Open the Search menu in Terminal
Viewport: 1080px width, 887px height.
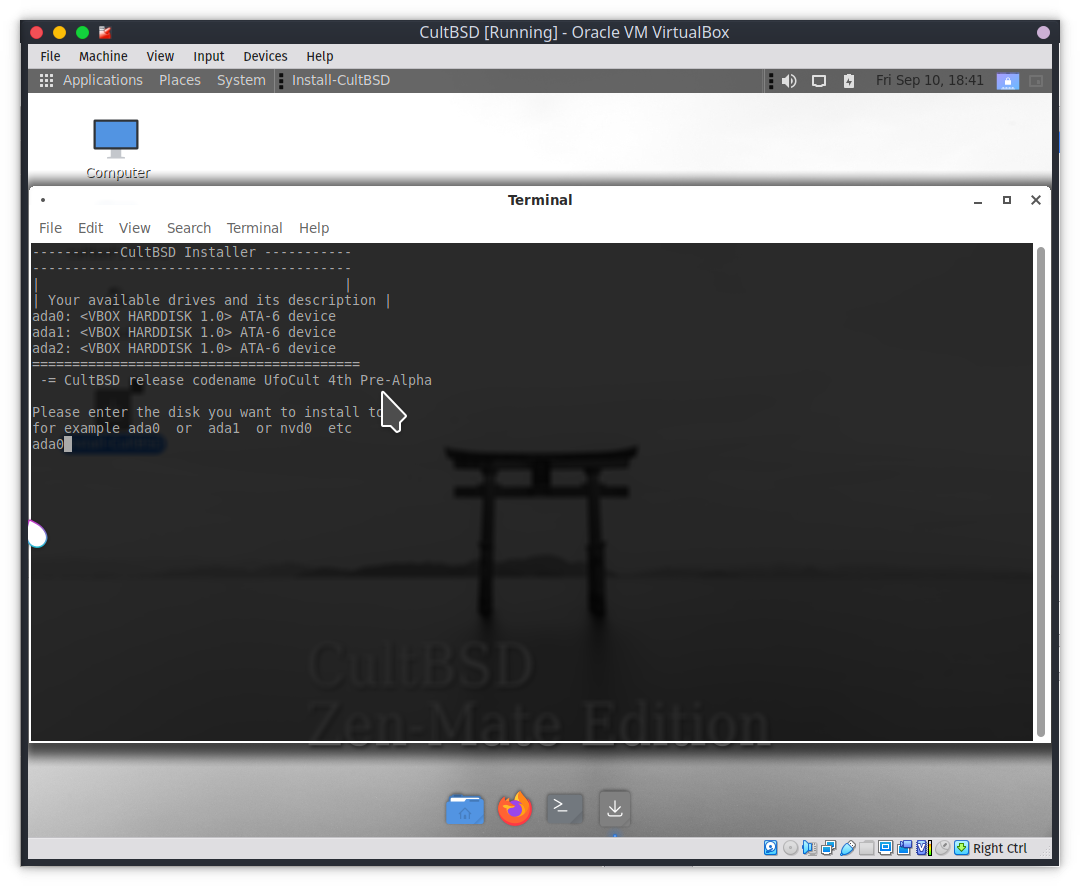188,228
